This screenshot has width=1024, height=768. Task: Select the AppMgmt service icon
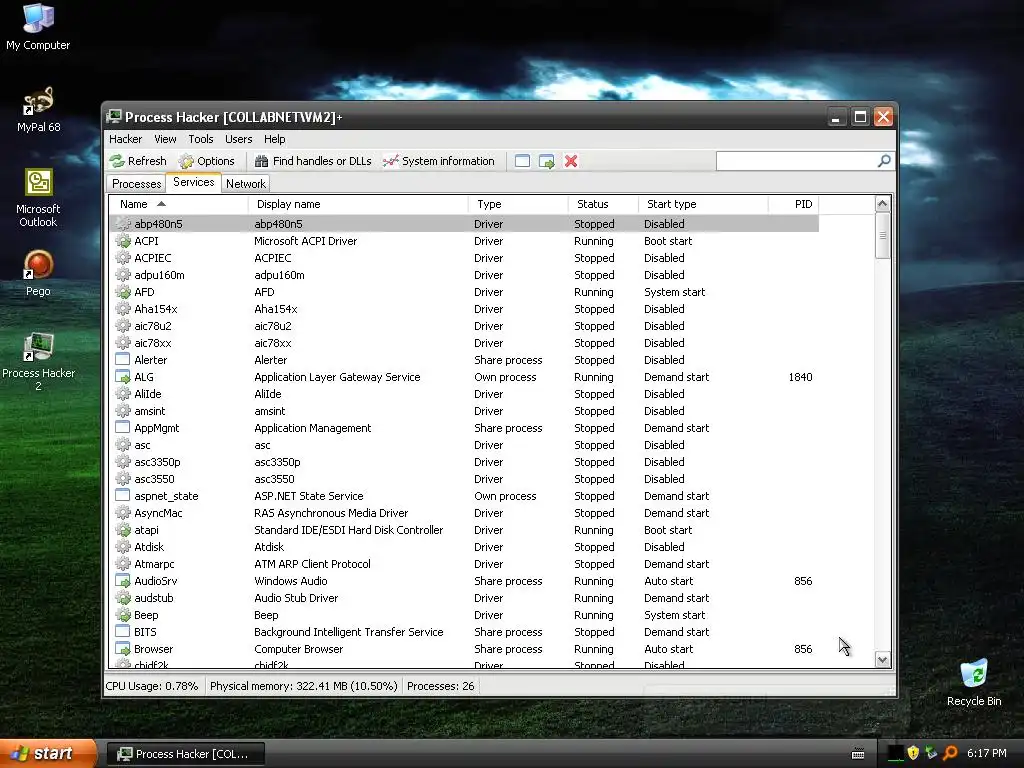[123, 428]
